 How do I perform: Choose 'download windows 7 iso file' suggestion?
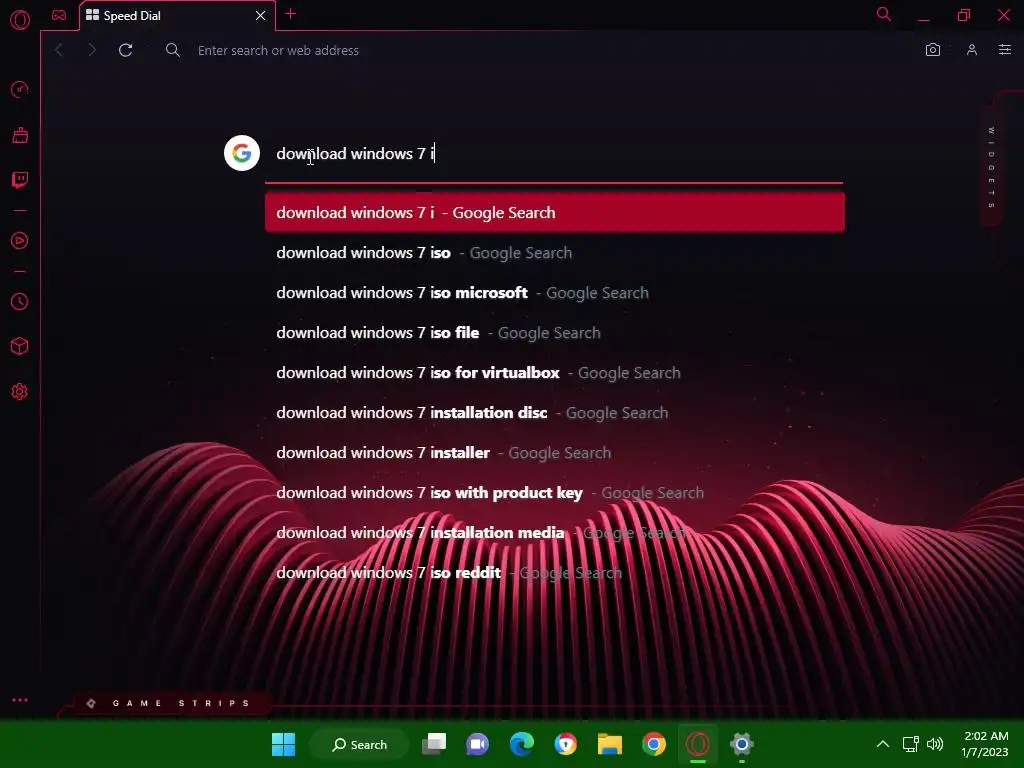(554, 332)
